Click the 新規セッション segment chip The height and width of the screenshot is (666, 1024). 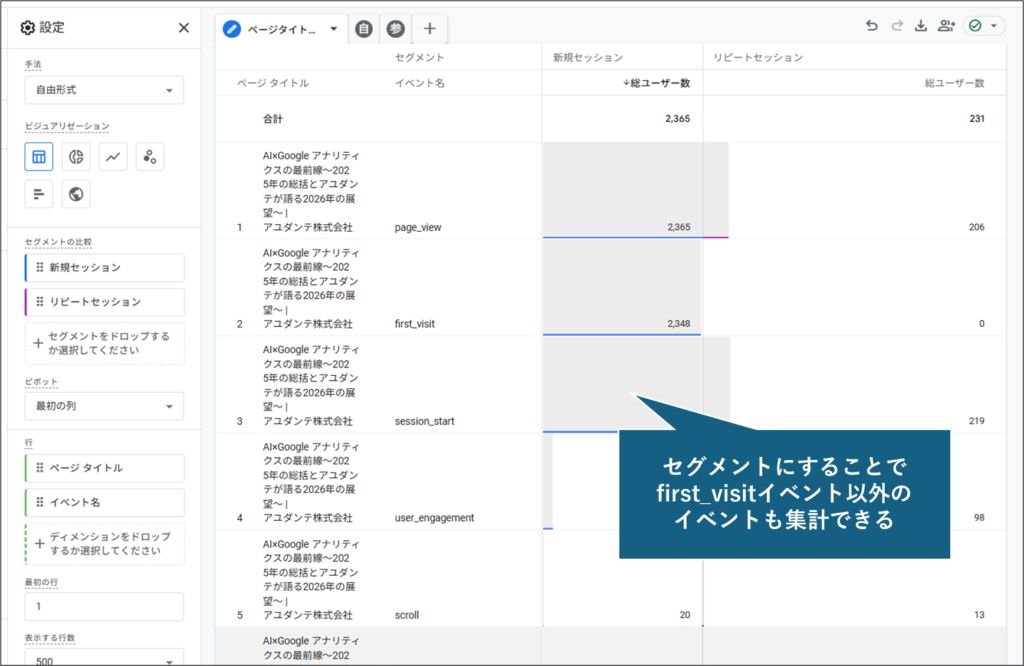point(105,268)
